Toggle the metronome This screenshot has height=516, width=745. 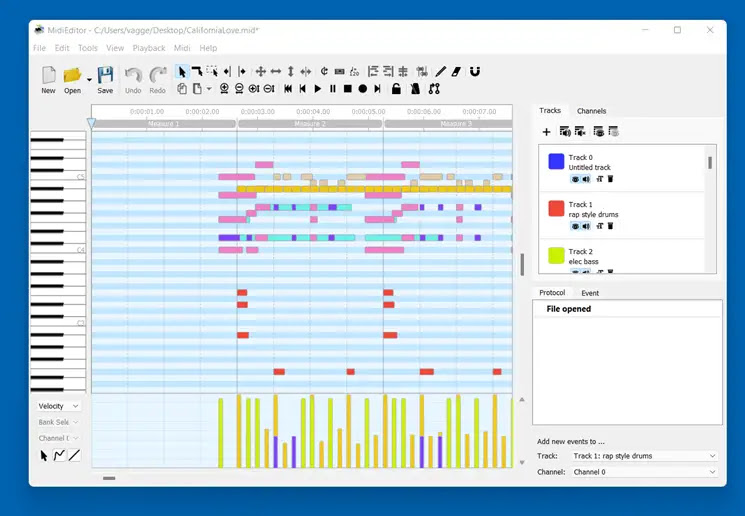(x=415, y=88)
